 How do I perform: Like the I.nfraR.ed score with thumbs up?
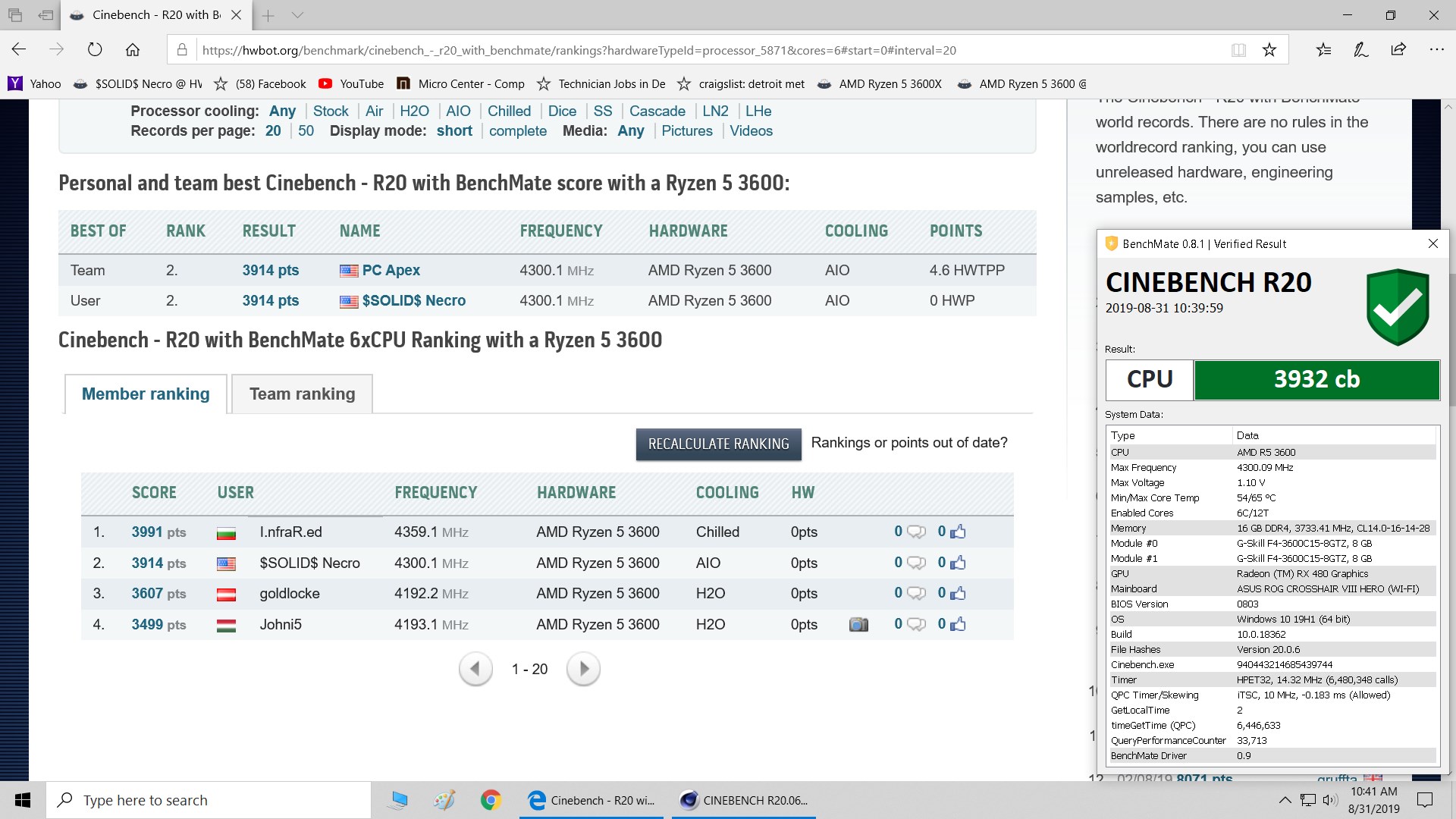(x=958, y=532)
